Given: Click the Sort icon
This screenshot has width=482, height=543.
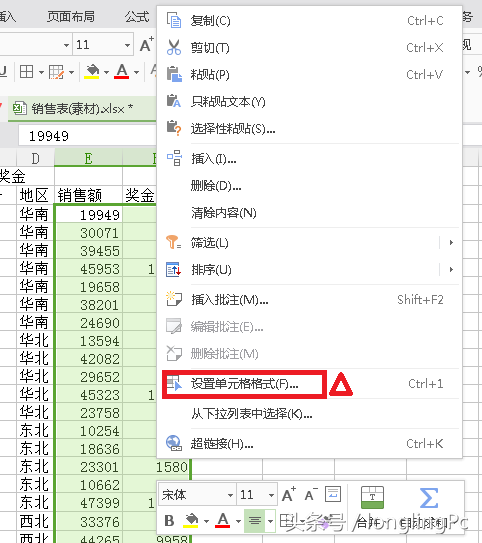Looking at the screenshot, I should pyautogui.click(x=173, y=269).
